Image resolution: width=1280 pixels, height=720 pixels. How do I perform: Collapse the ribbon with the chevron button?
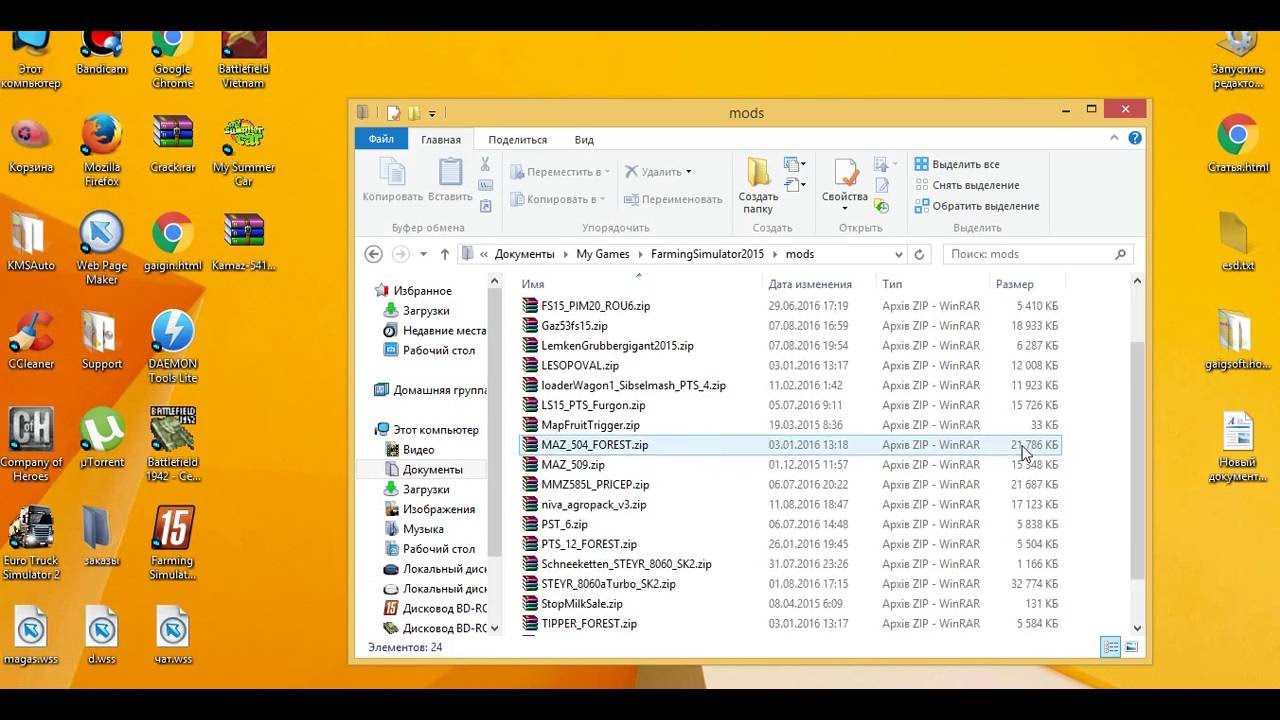pos(1116,140)
